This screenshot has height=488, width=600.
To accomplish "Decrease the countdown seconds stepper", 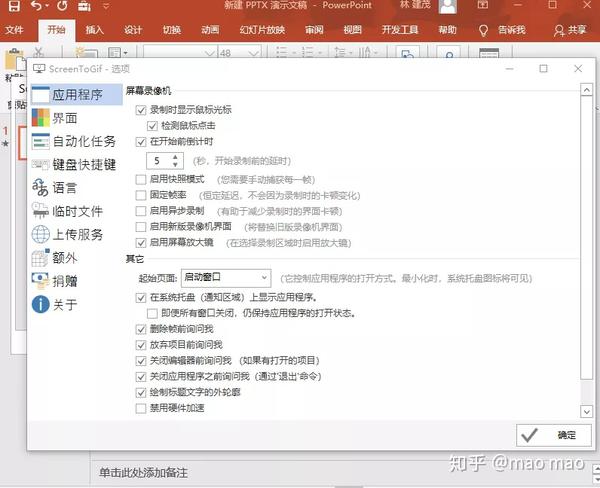I will coord(175,165).
